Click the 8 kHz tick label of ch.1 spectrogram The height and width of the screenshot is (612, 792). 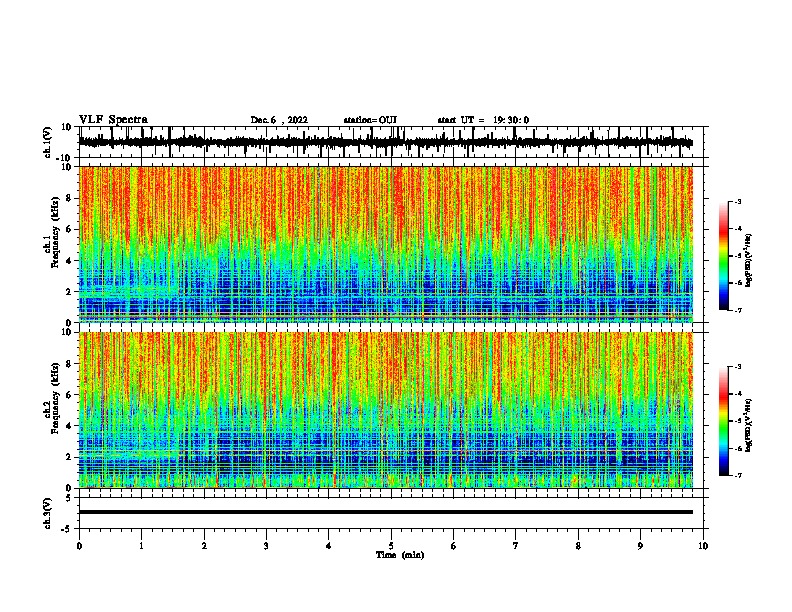(x=69, y=198)
